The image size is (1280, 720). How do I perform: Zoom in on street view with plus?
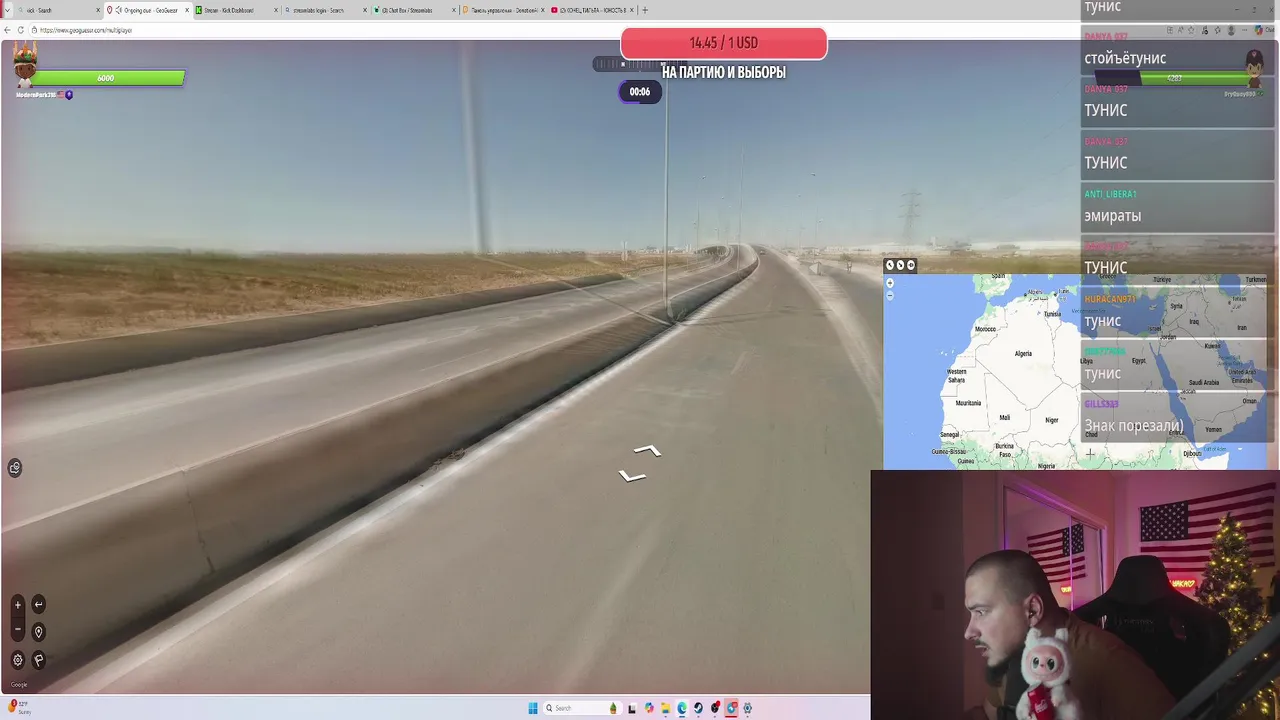point(17,604)
